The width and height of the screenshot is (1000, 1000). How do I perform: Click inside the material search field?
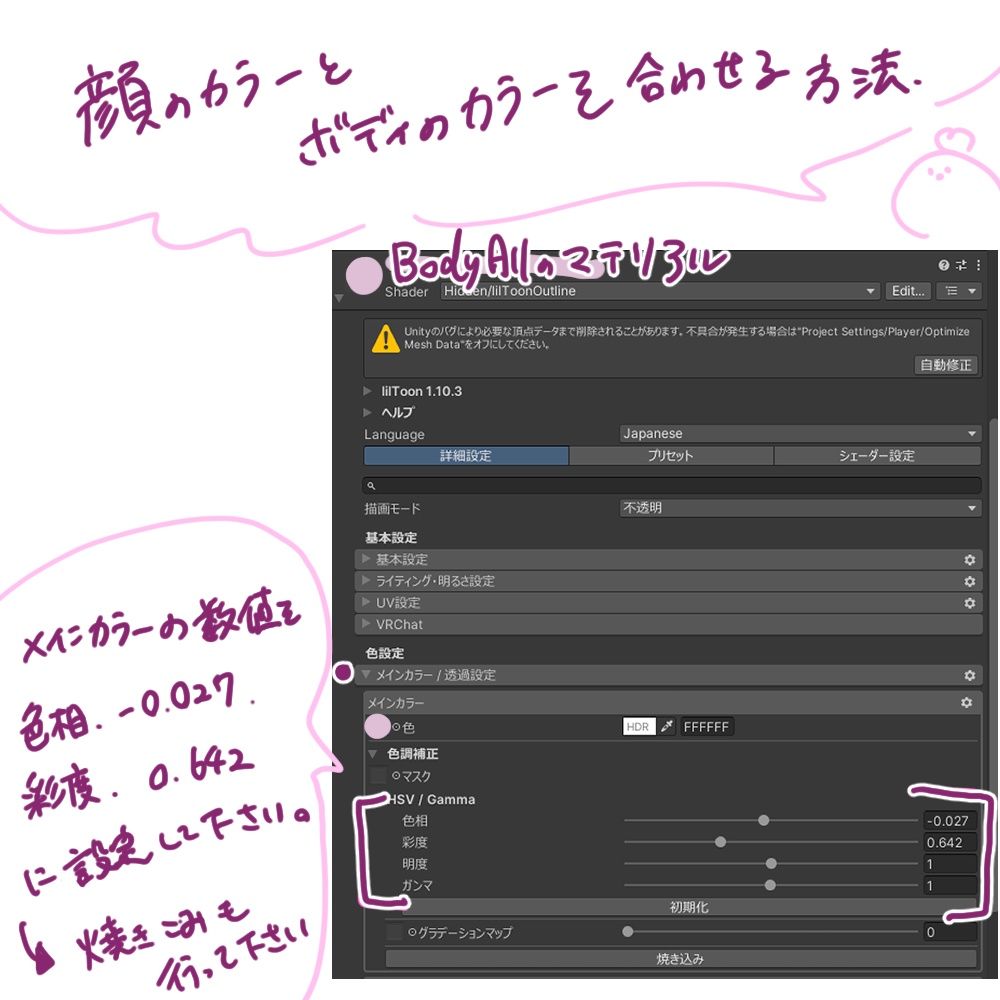click(x=670, y=485)
